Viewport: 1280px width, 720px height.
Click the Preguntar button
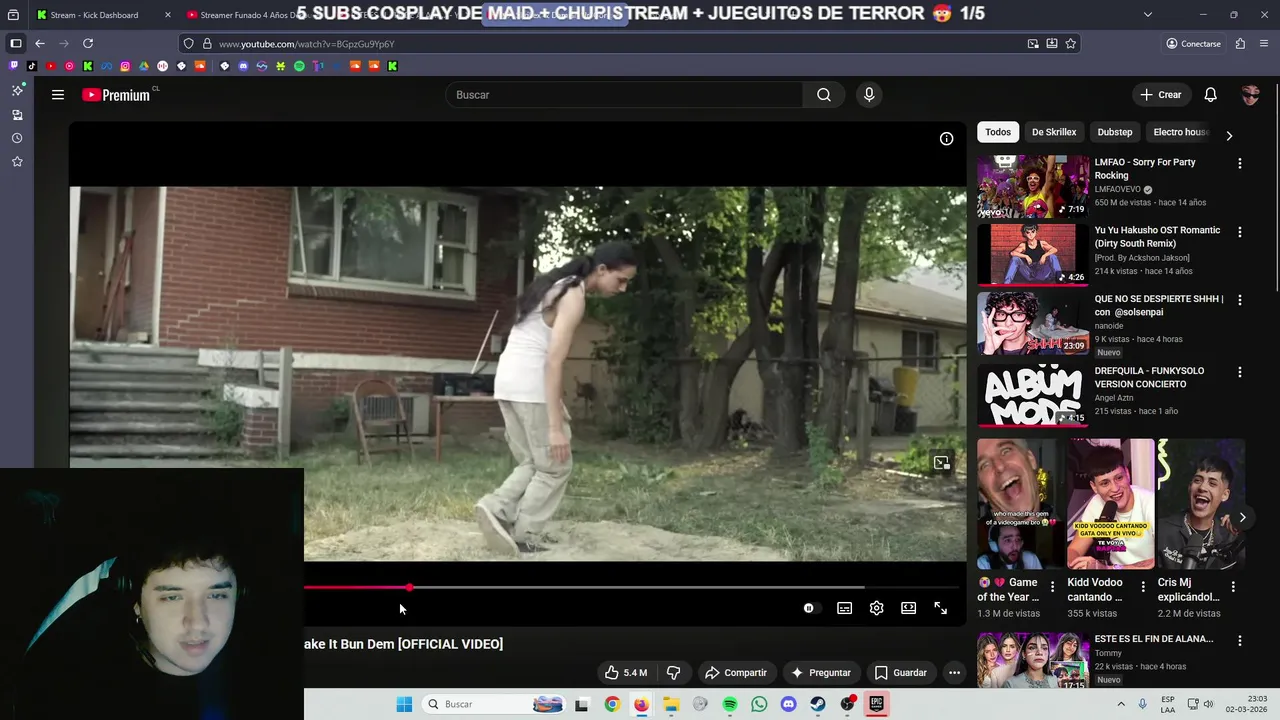click(821, 673)
